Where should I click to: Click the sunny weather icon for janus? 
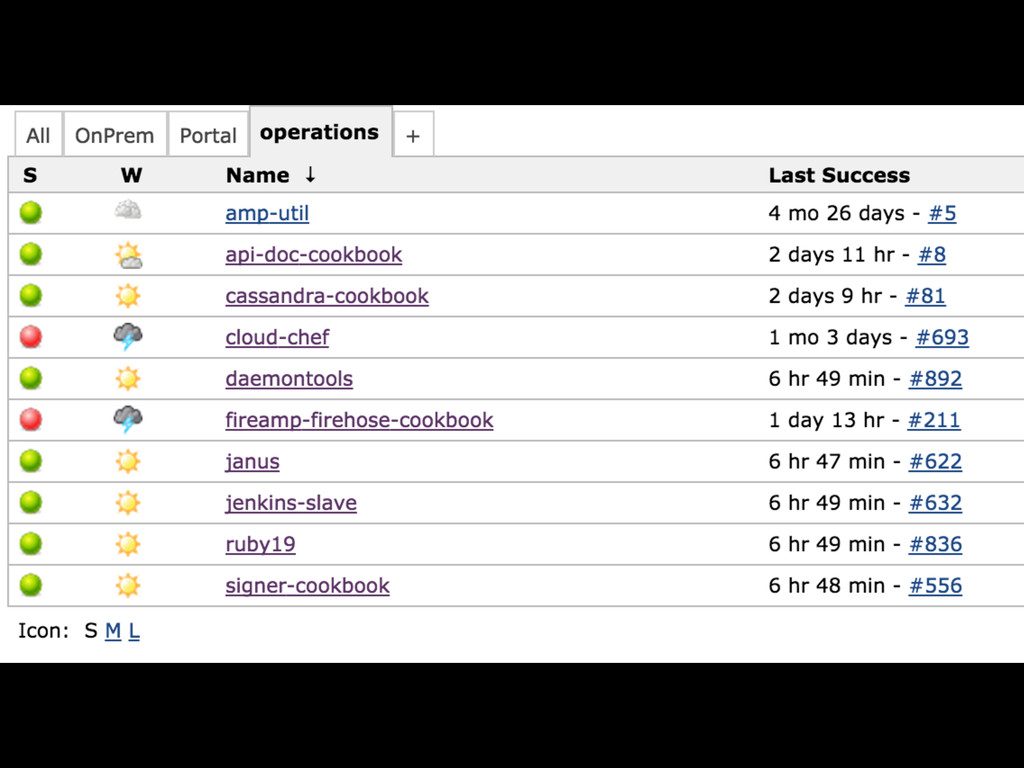[128, 461]
